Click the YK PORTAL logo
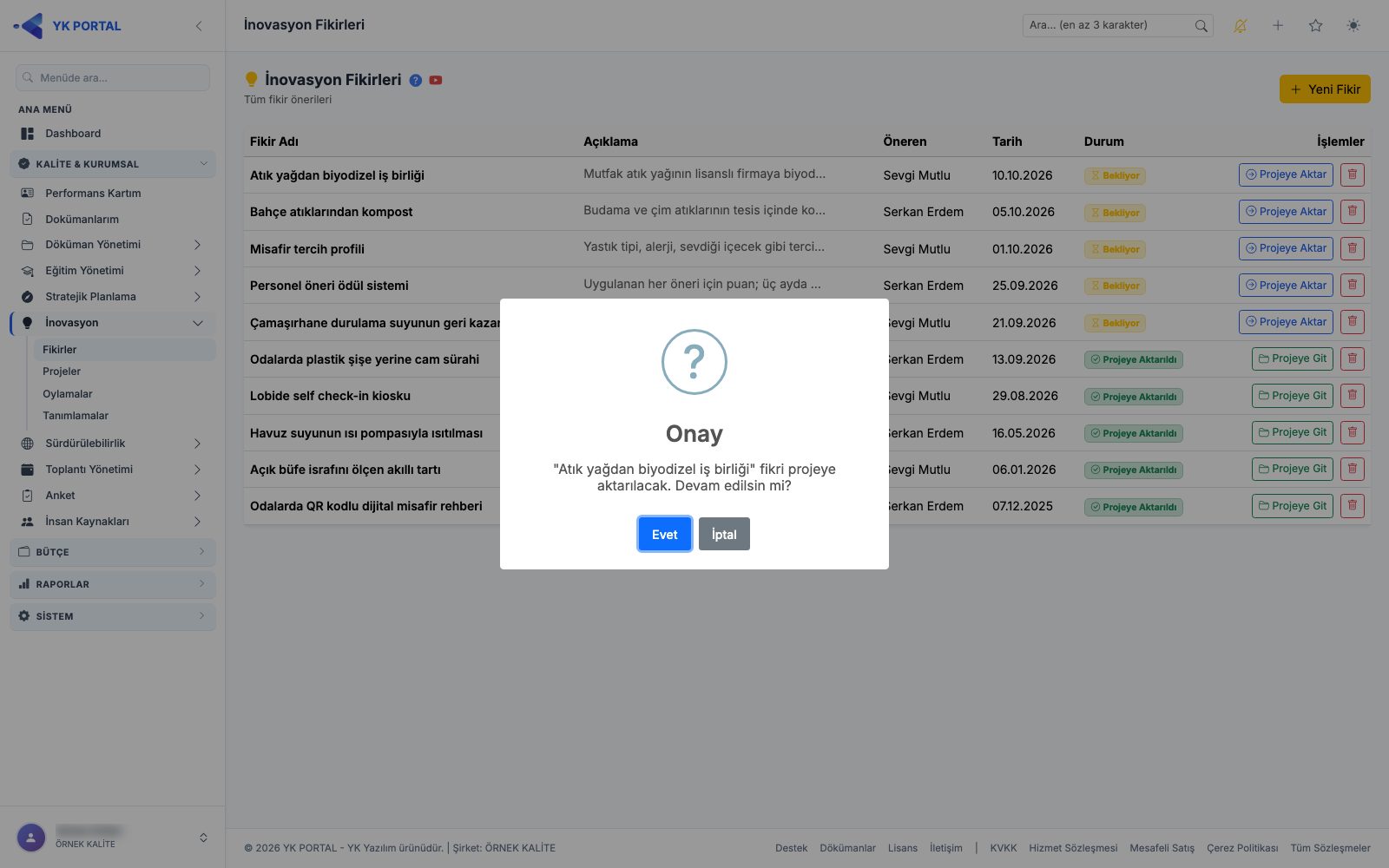The height and width of the screenshot is (868, 1389). 68,26
